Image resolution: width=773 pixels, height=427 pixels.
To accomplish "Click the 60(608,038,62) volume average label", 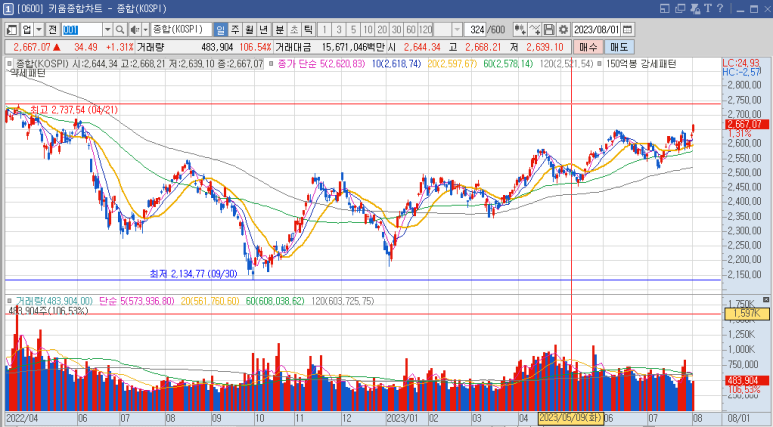I will pyautogui.click(x=275, y=301).
